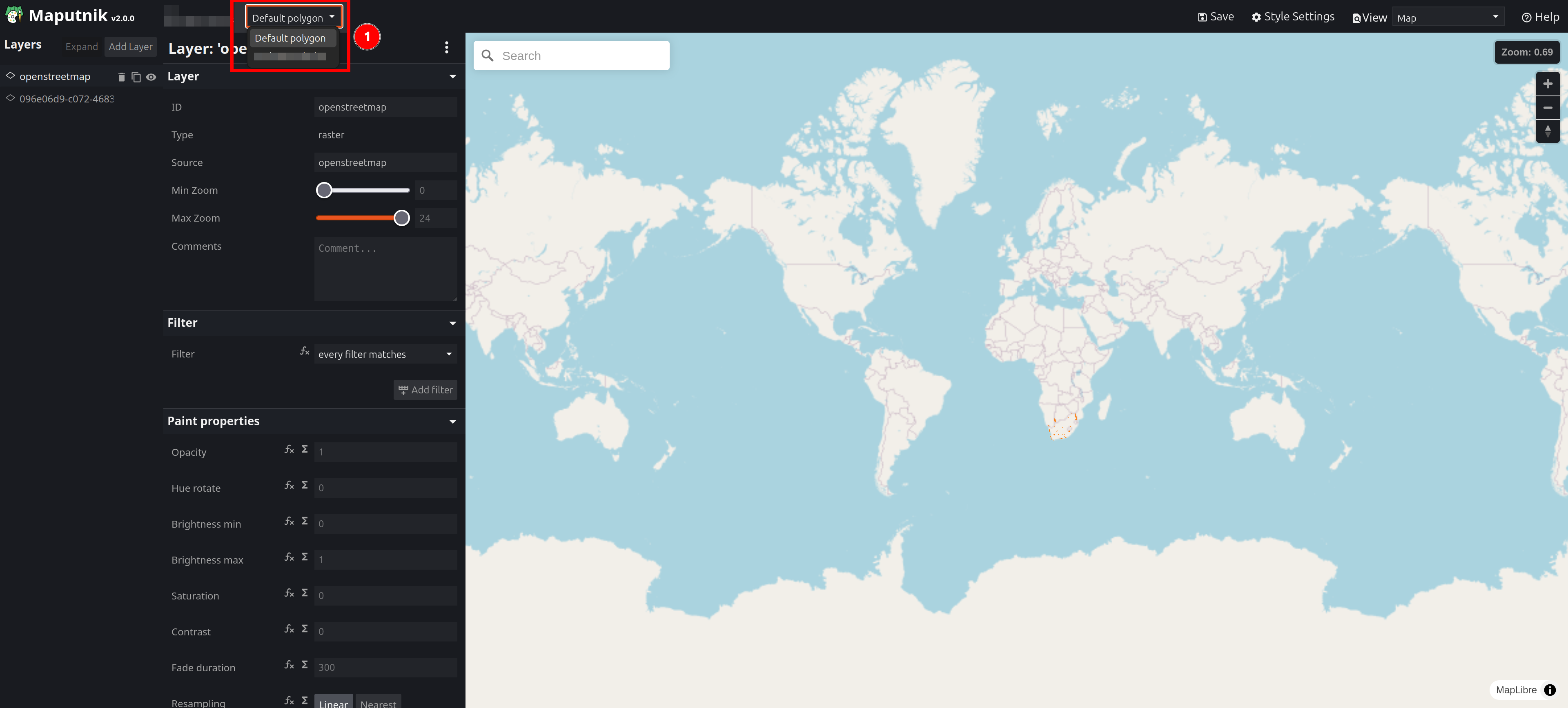This screenshot has height=708, width=1568.
Task: Click the Opacity value field
Action: point(385,452)
